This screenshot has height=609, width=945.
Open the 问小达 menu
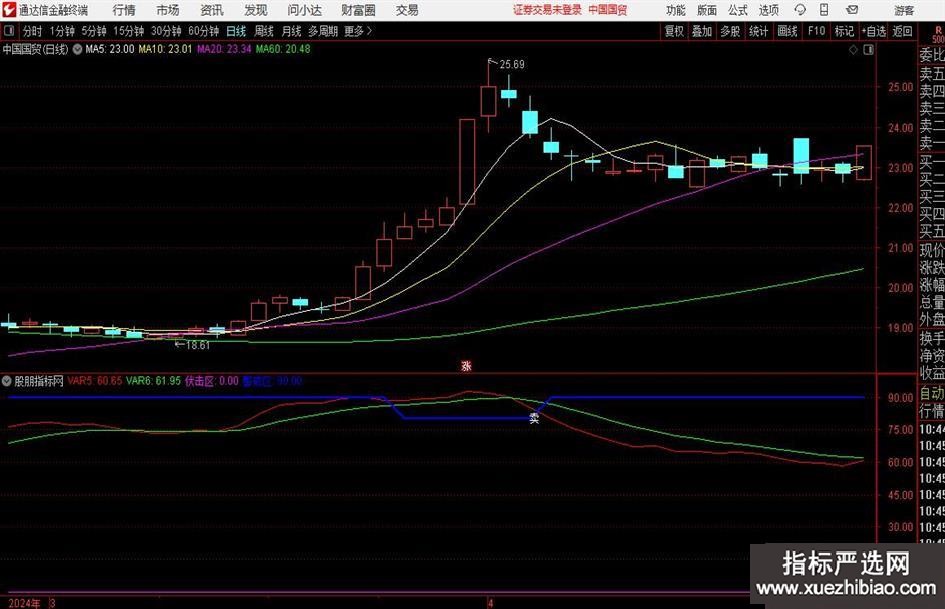(304, 10)
